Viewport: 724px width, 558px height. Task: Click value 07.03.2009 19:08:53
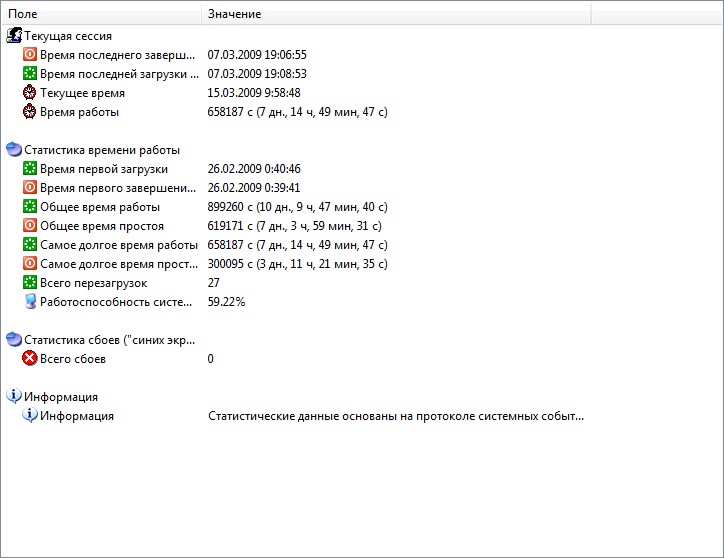(257, 73)
